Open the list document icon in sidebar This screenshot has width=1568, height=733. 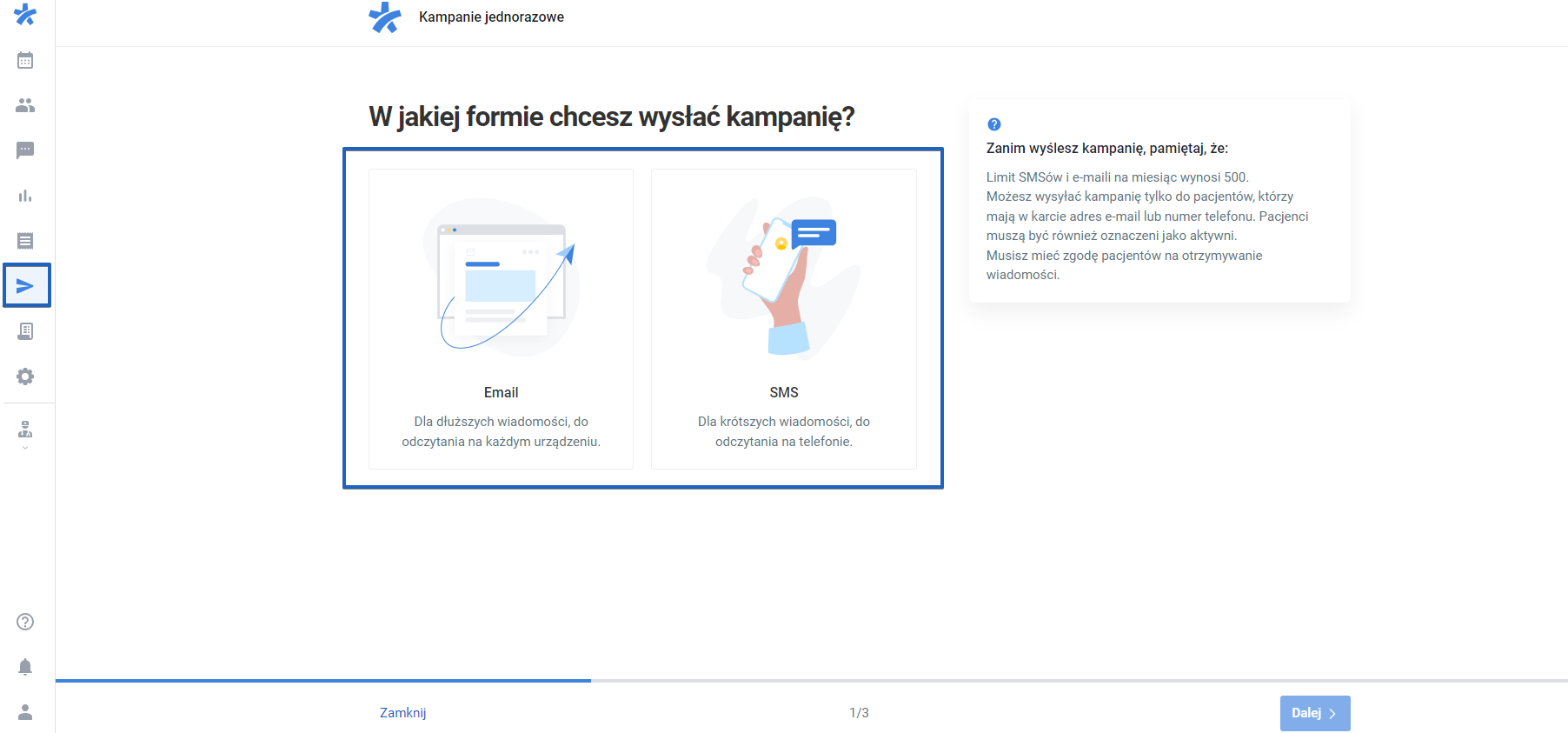tap(25, 241)
